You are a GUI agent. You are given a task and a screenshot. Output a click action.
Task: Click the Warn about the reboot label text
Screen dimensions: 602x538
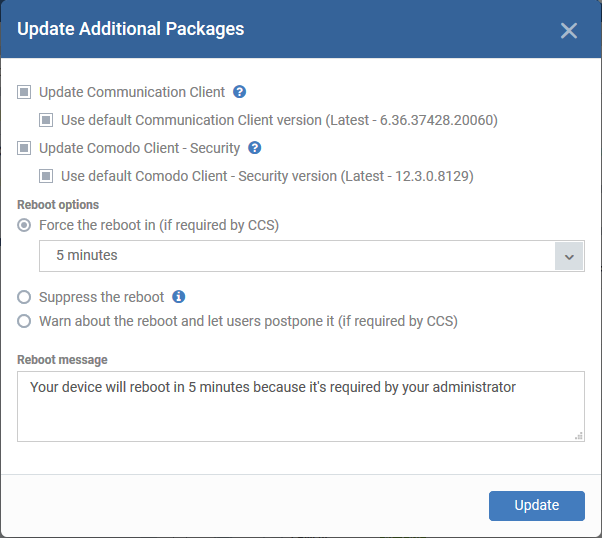[248, 321]
